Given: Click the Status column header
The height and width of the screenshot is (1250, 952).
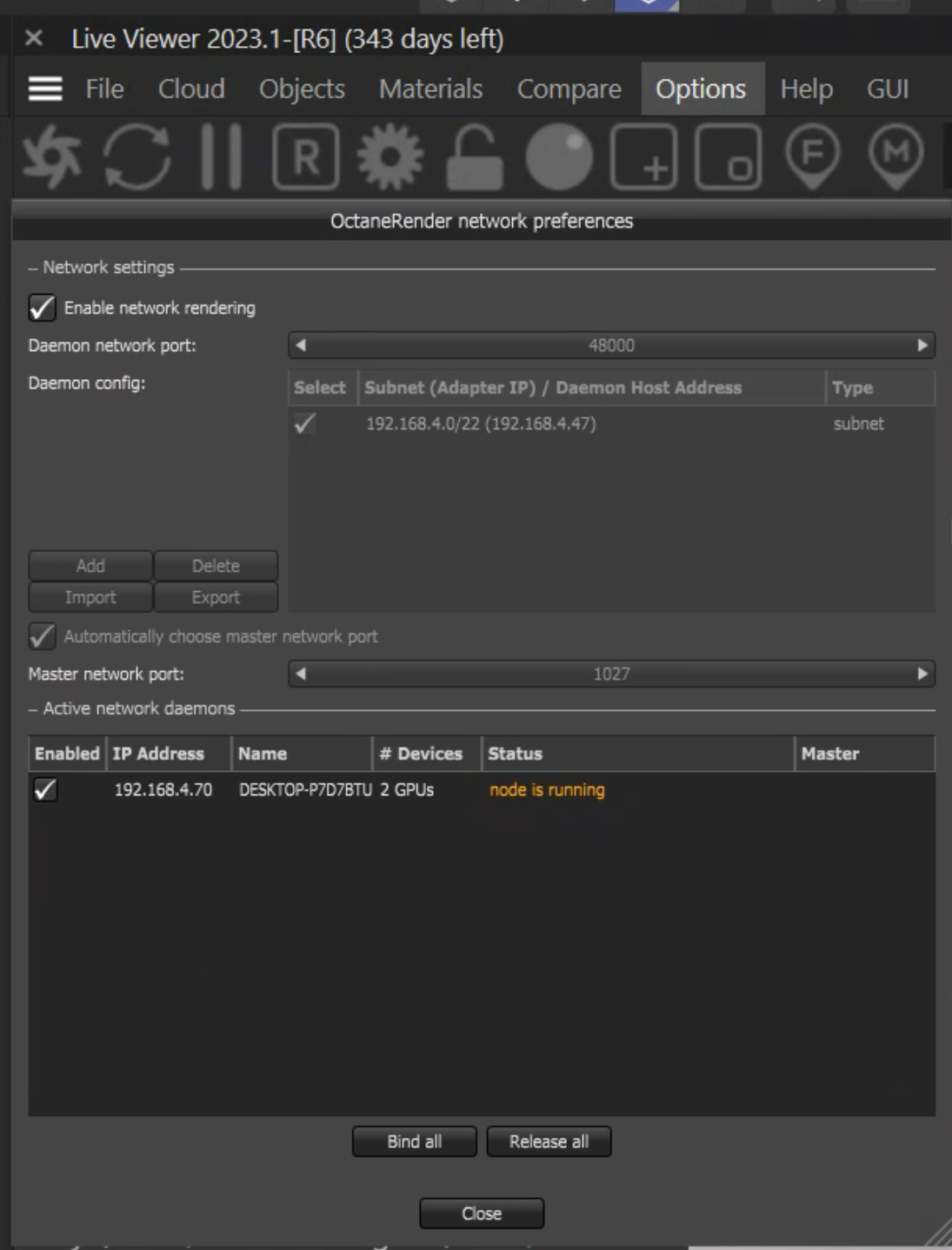Looking at the screenshot, I should tap(638, 754).
